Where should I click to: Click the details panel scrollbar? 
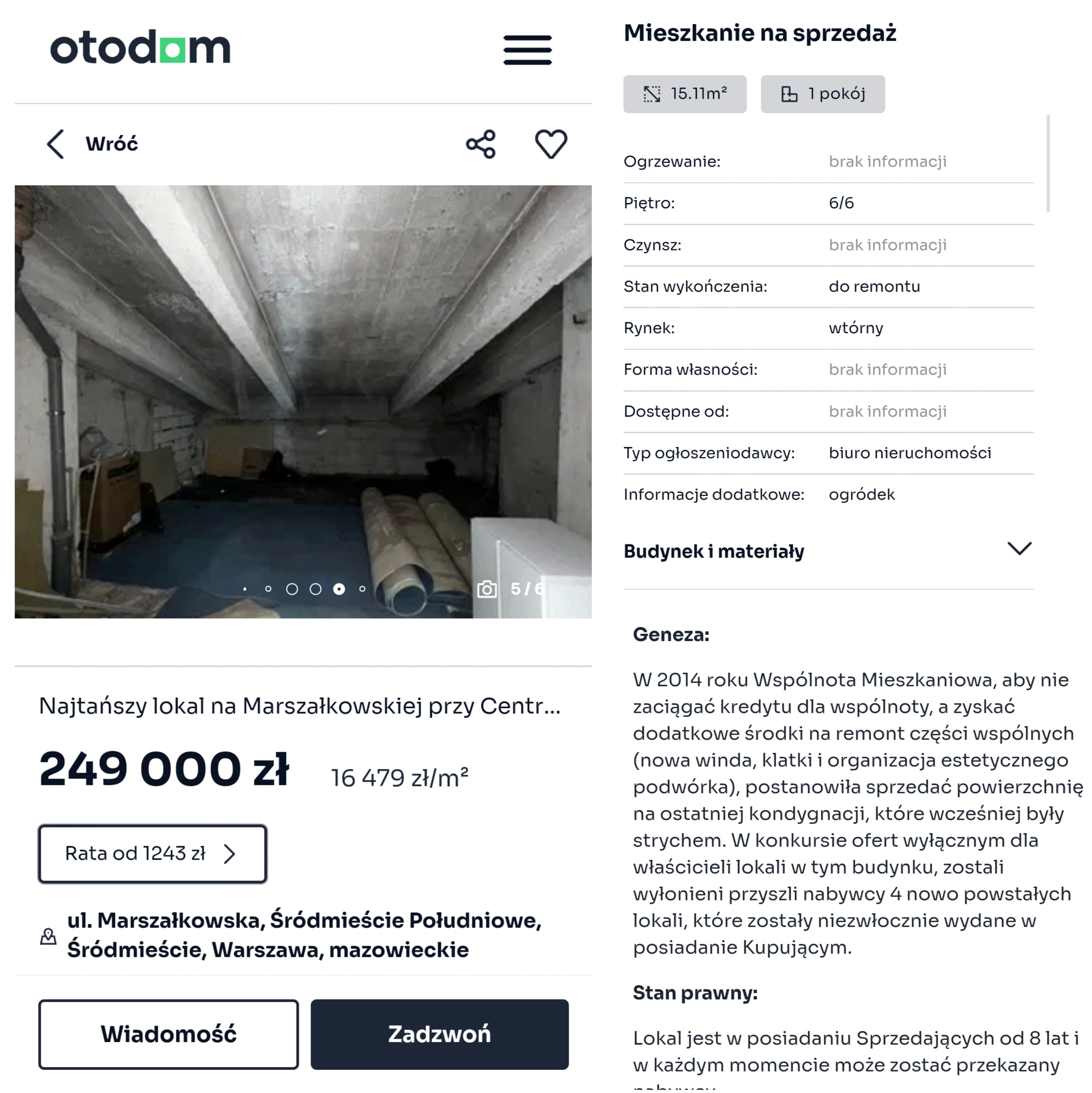click(x=1048, y=164)
